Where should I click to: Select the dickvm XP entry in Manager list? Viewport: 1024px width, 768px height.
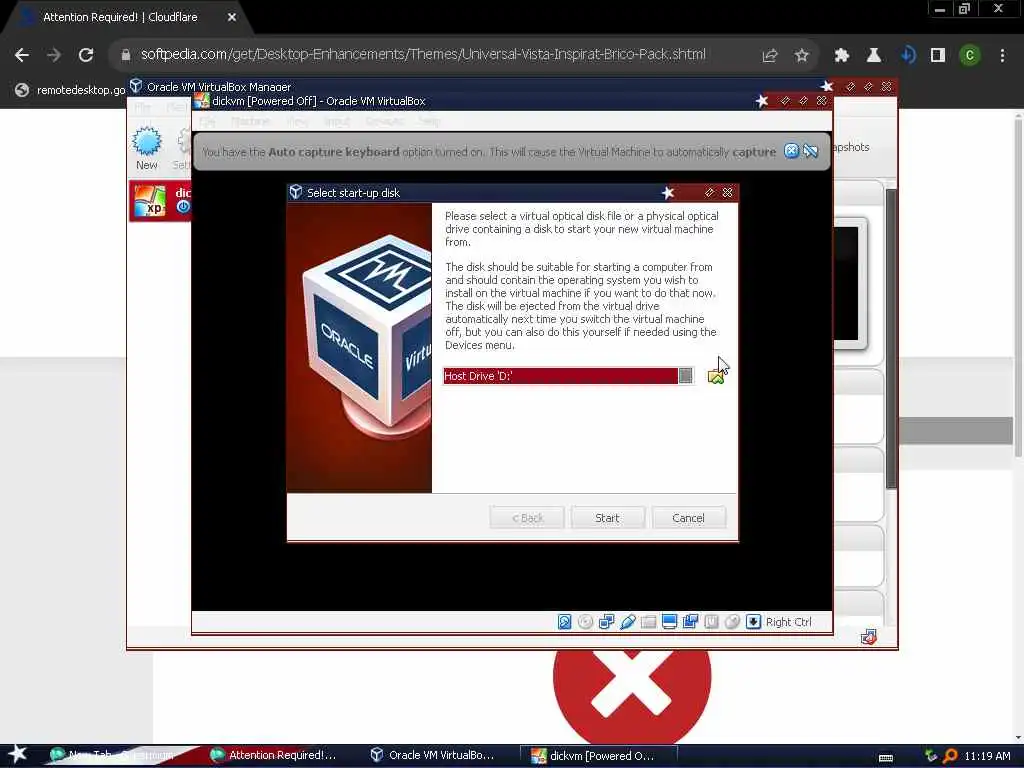[x=161, y=200]
